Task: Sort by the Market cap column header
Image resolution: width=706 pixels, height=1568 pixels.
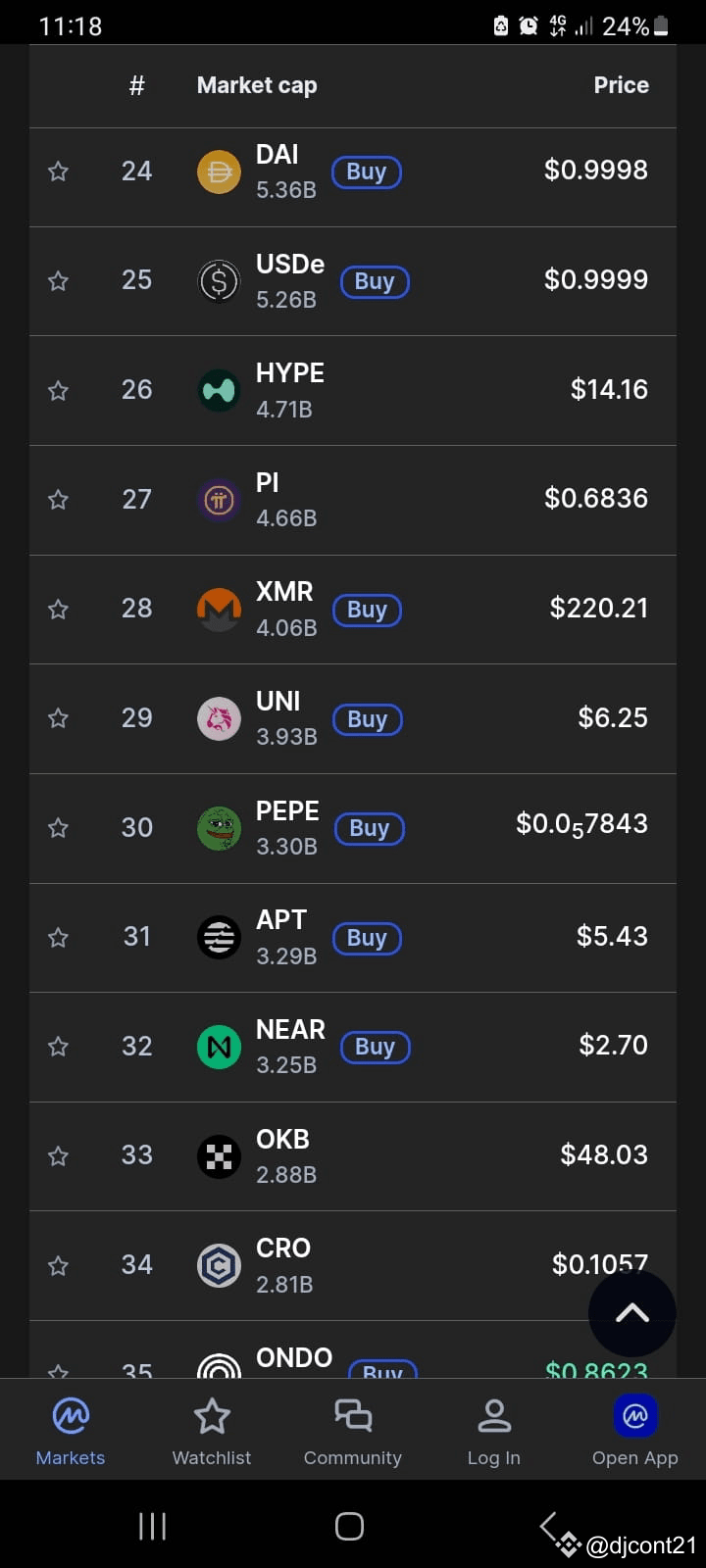Action: 257,85
